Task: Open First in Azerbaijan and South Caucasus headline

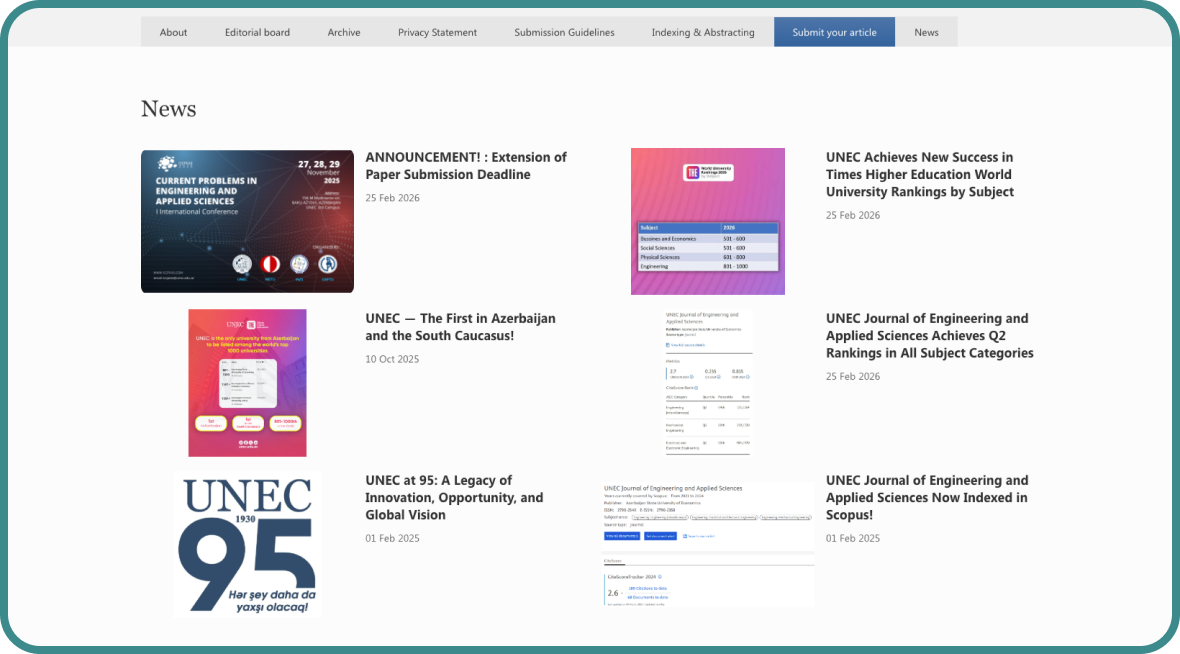Action: 460,327
